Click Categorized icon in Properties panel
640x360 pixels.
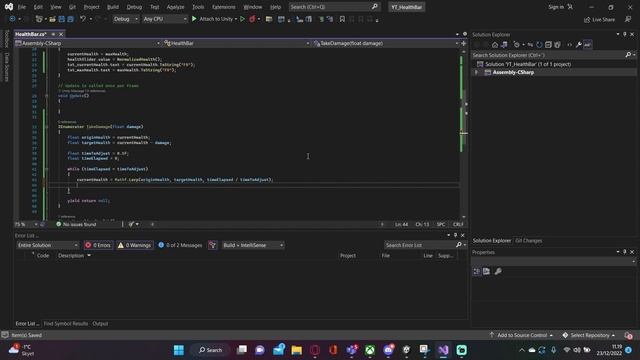click(477, 271)
